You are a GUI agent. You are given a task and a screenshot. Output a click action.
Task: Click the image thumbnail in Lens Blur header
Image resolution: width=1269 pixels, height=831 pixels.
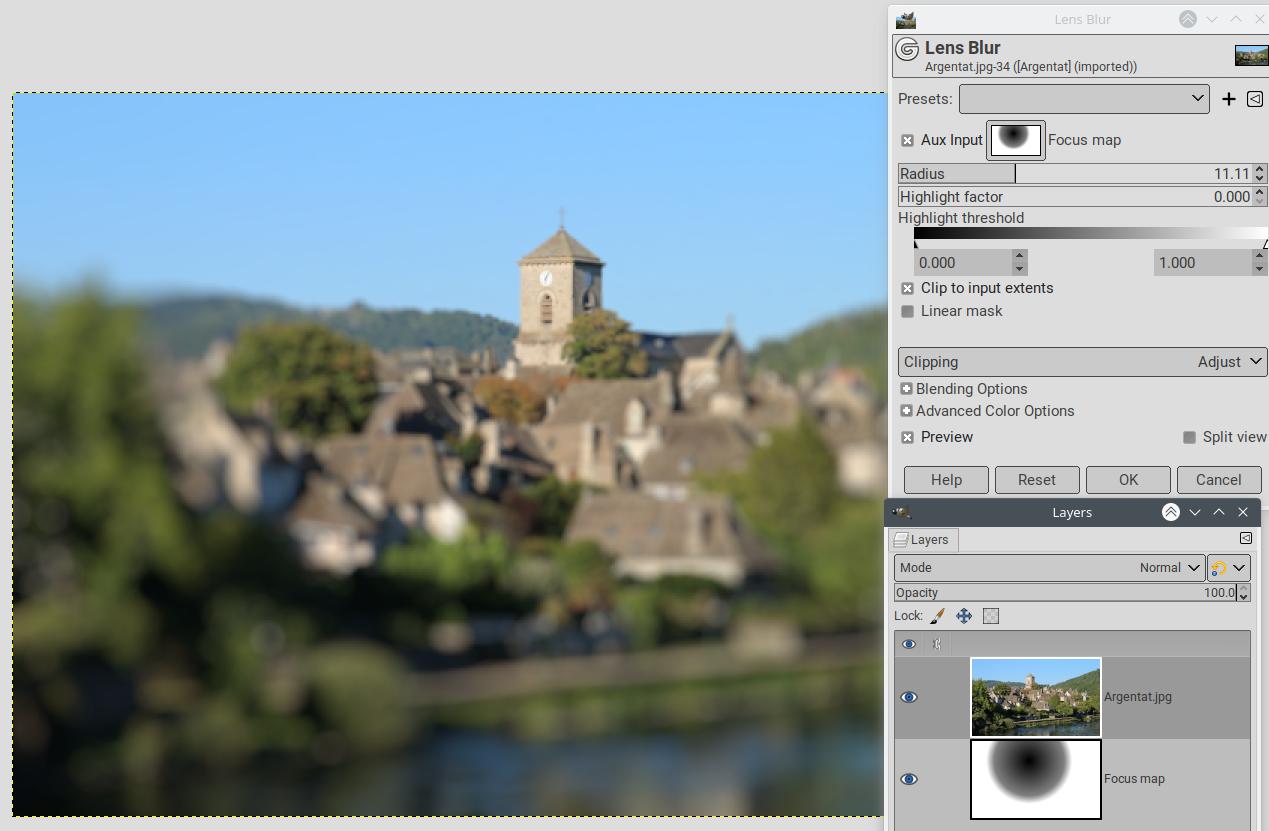1251,55
